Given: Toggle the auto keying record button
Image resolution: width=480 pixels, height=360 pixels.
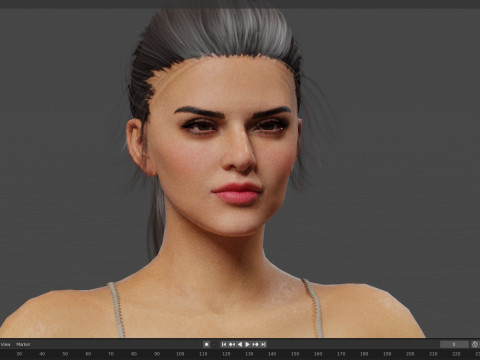Looking at the screenshot, I should click(206, 344).
